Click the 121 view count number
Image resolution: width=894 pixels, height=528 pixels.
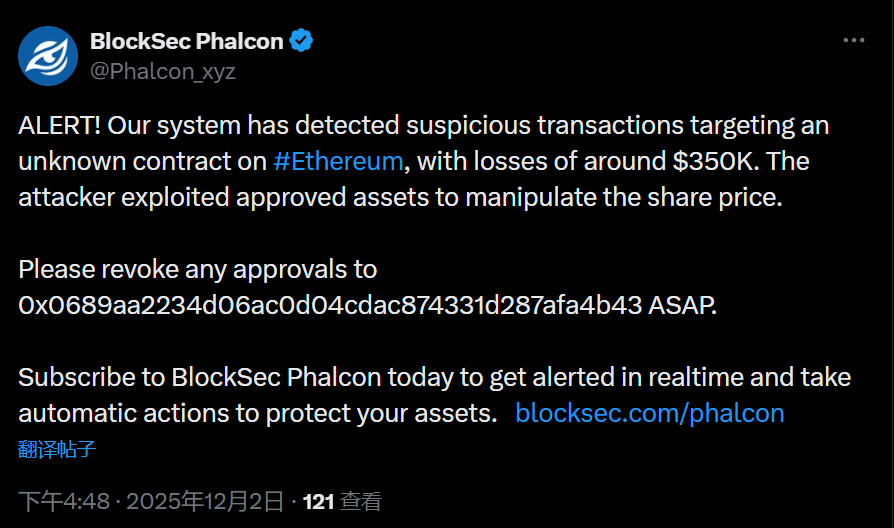tap(318, 501)
